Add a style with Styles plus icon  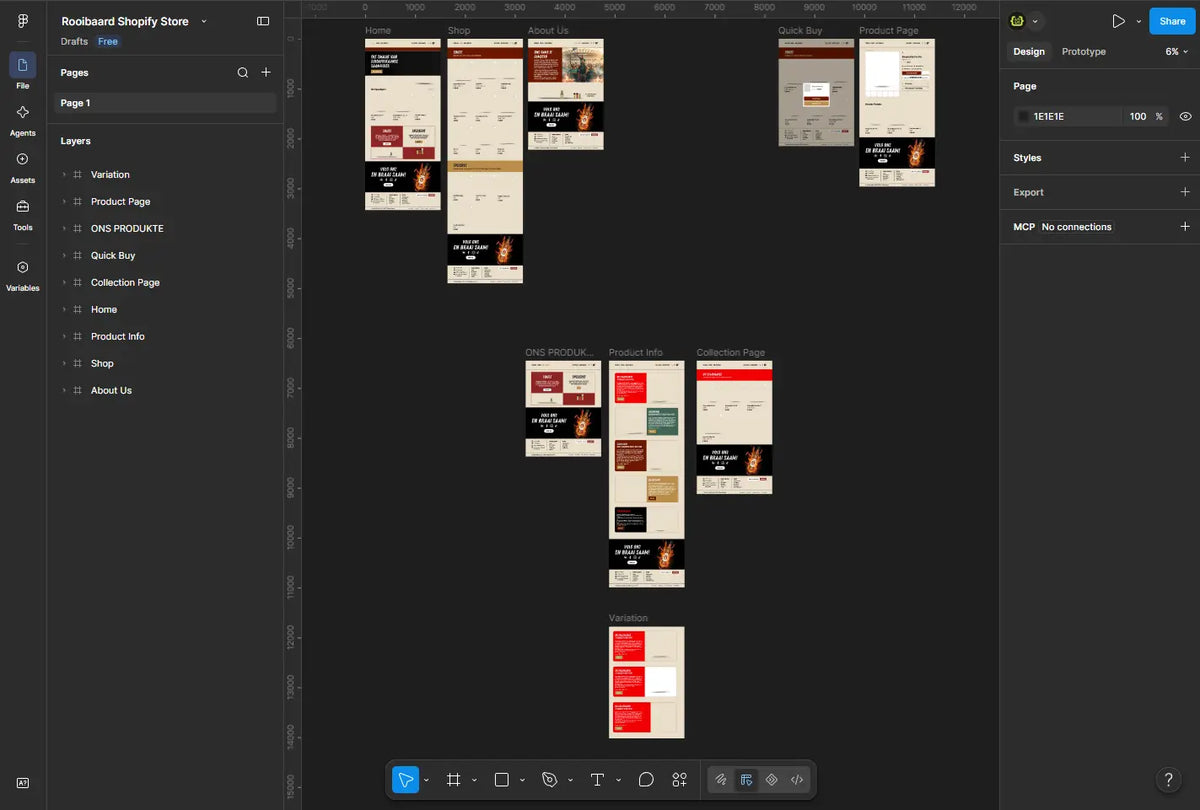click(1185, 157)
